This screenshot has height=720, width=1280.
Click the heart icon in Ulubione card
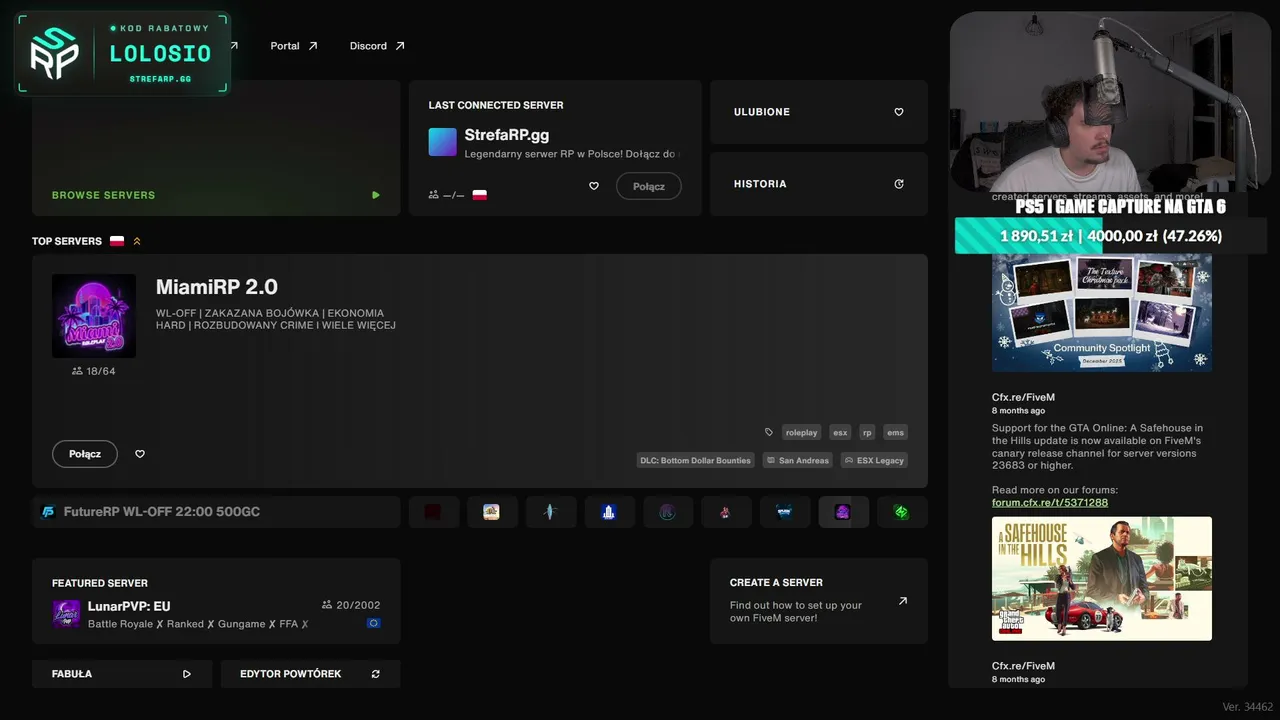(899, 112)
